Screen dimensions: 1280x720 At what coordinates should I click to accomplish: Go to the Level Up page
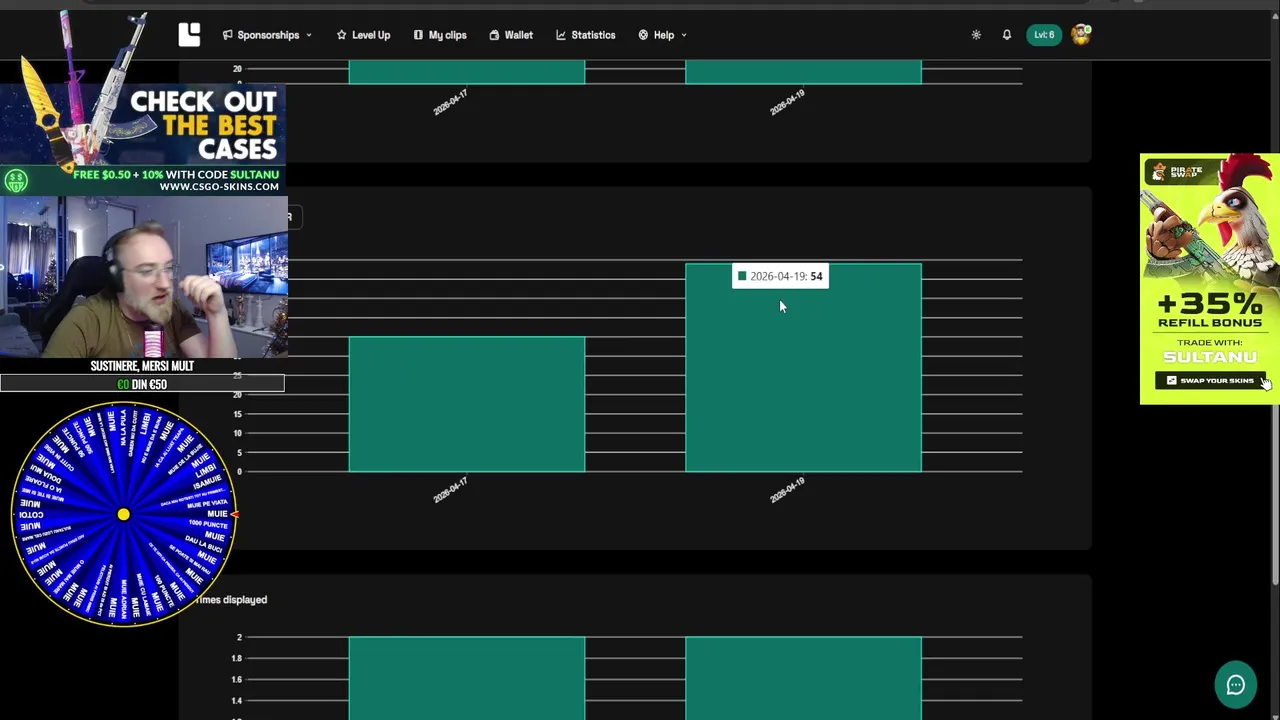point(363,35)
